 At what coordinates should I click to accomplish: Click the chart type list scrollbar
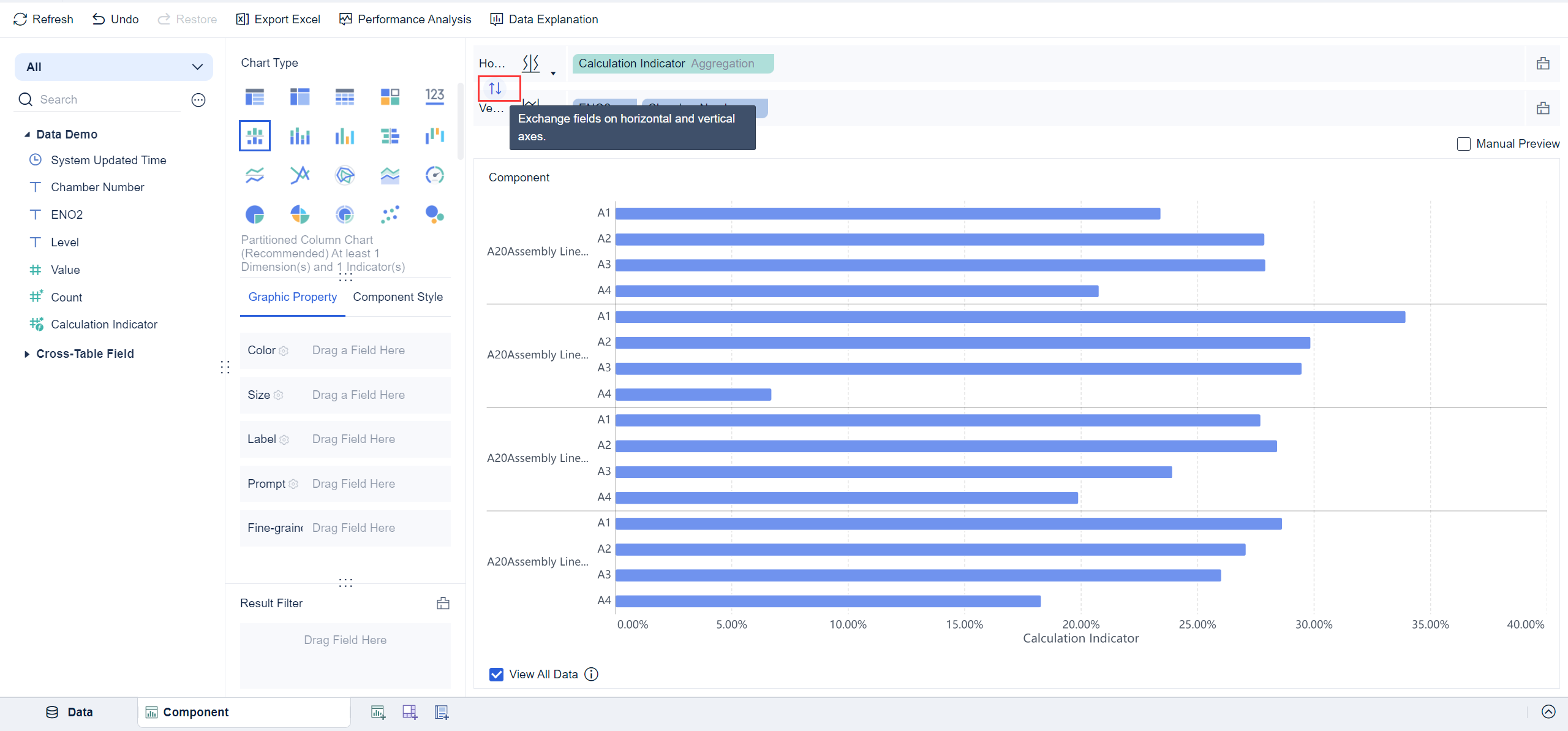click(x=460, y=121)
